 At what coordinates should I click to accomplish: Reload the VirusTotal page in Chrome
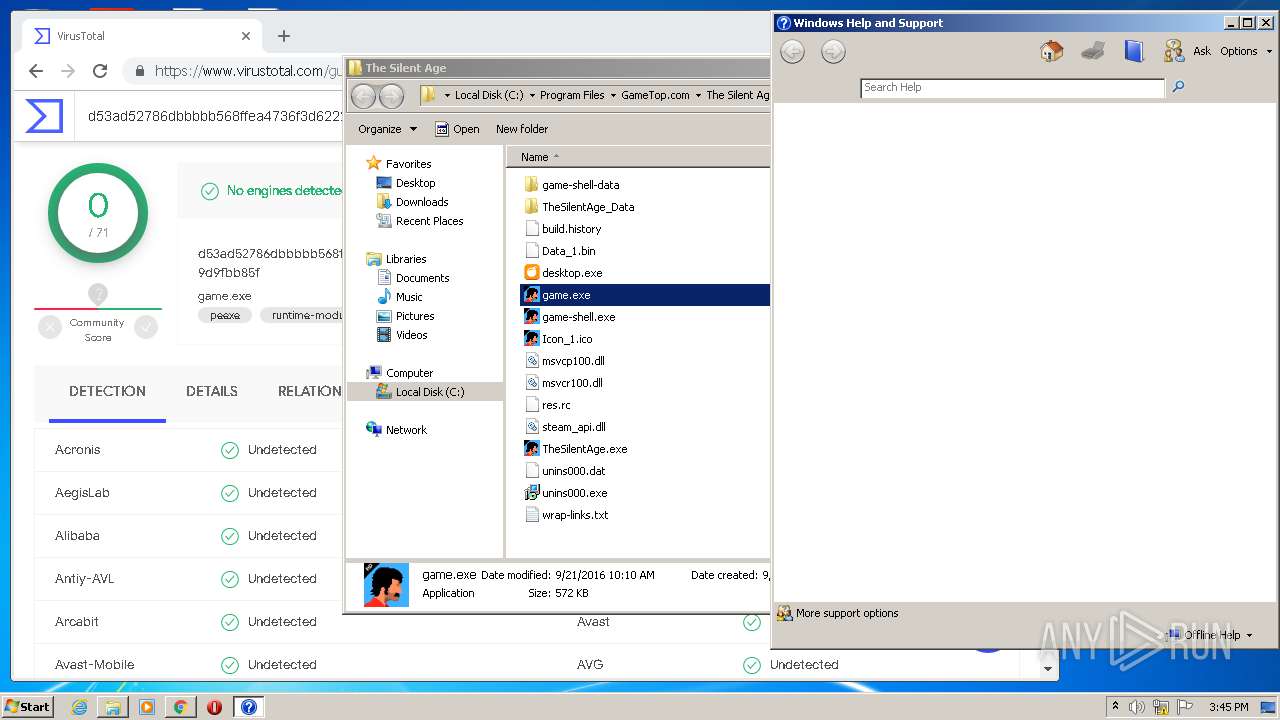click(x=100, y=71)
